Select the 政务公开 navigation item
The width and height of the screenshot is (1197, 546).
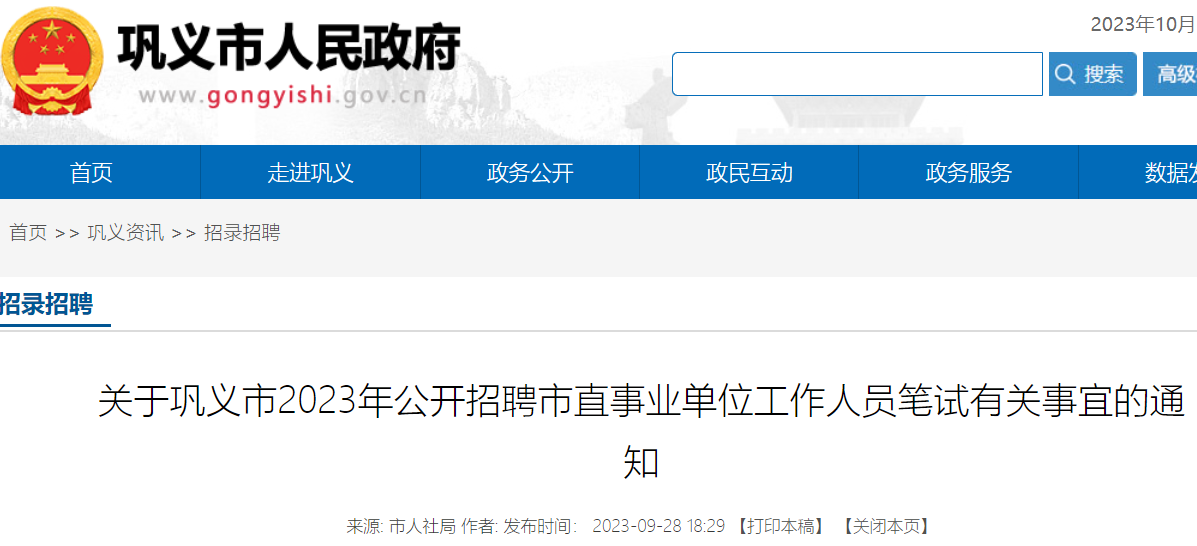[x=530, y=173]
